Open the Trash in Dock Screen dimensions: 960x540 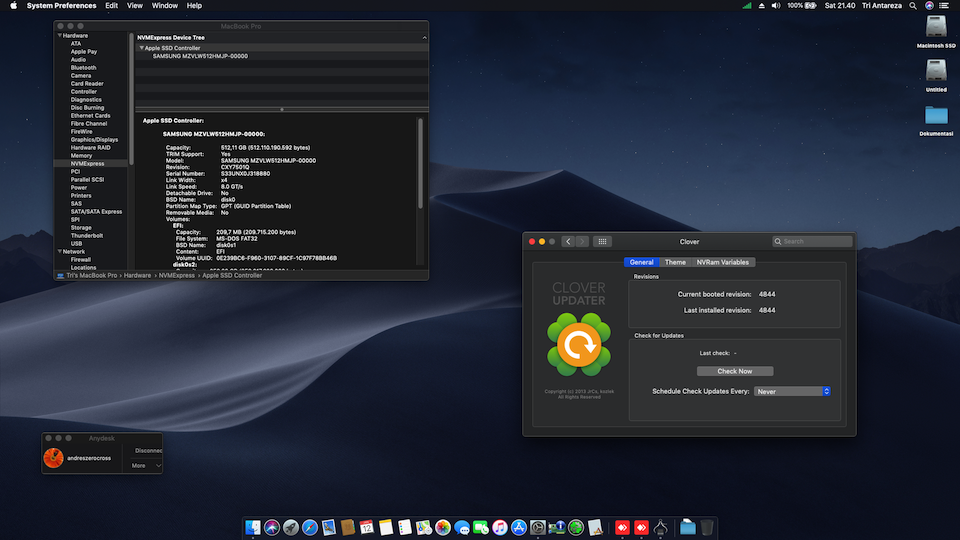(x=707, y=527)
